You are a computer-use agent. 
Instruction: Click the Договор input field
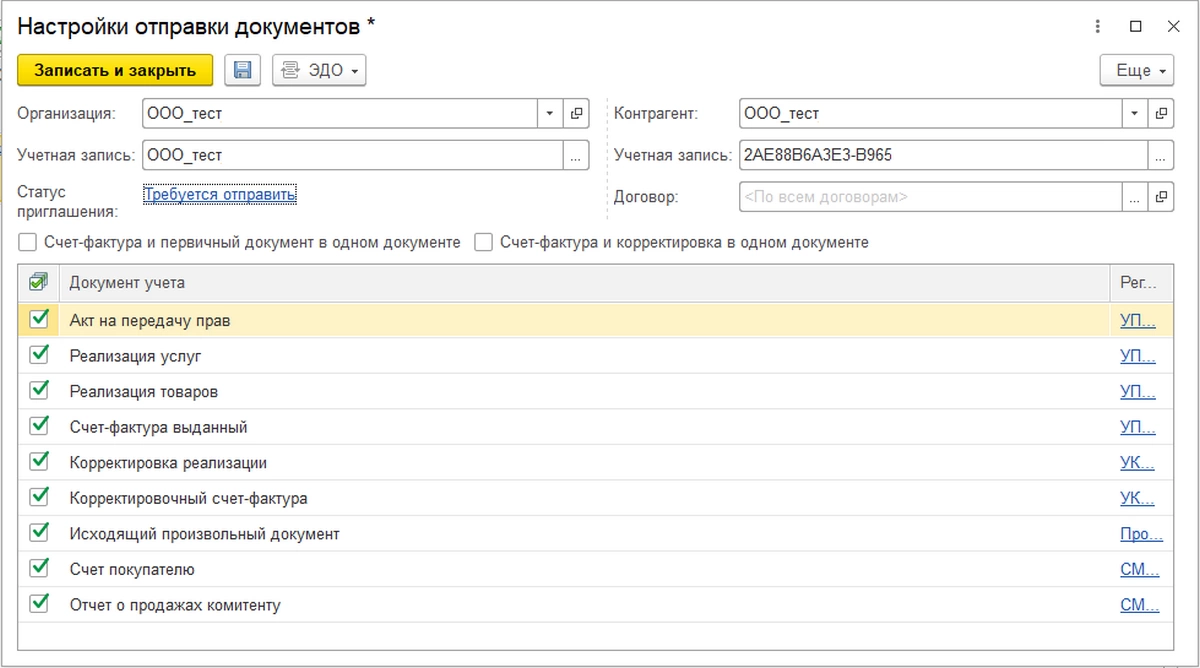pyautogui.click(x=930, y=197)
